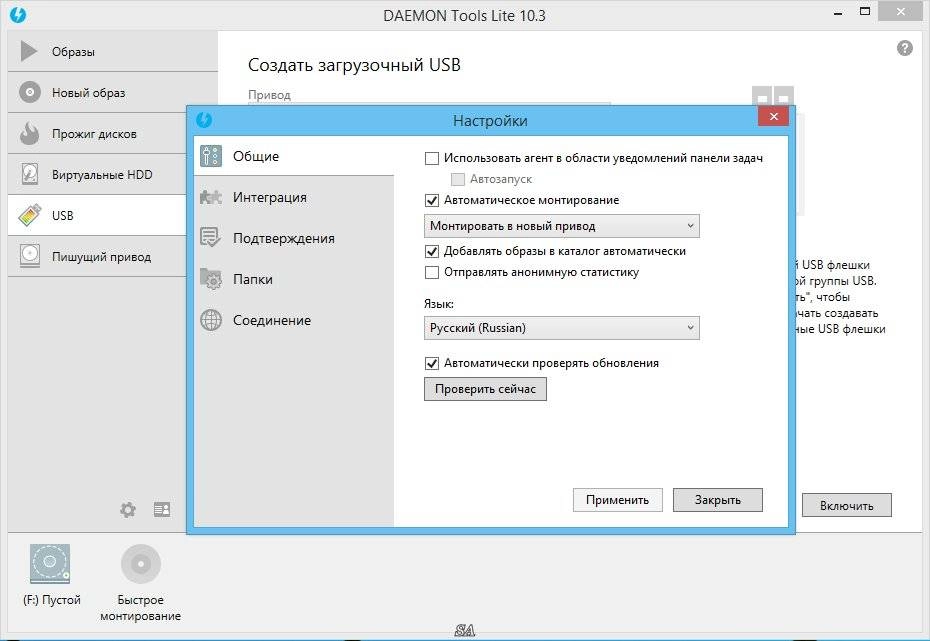Click the Язык: label
Viewport: 930px width, 641px height.
pos(439,304)
